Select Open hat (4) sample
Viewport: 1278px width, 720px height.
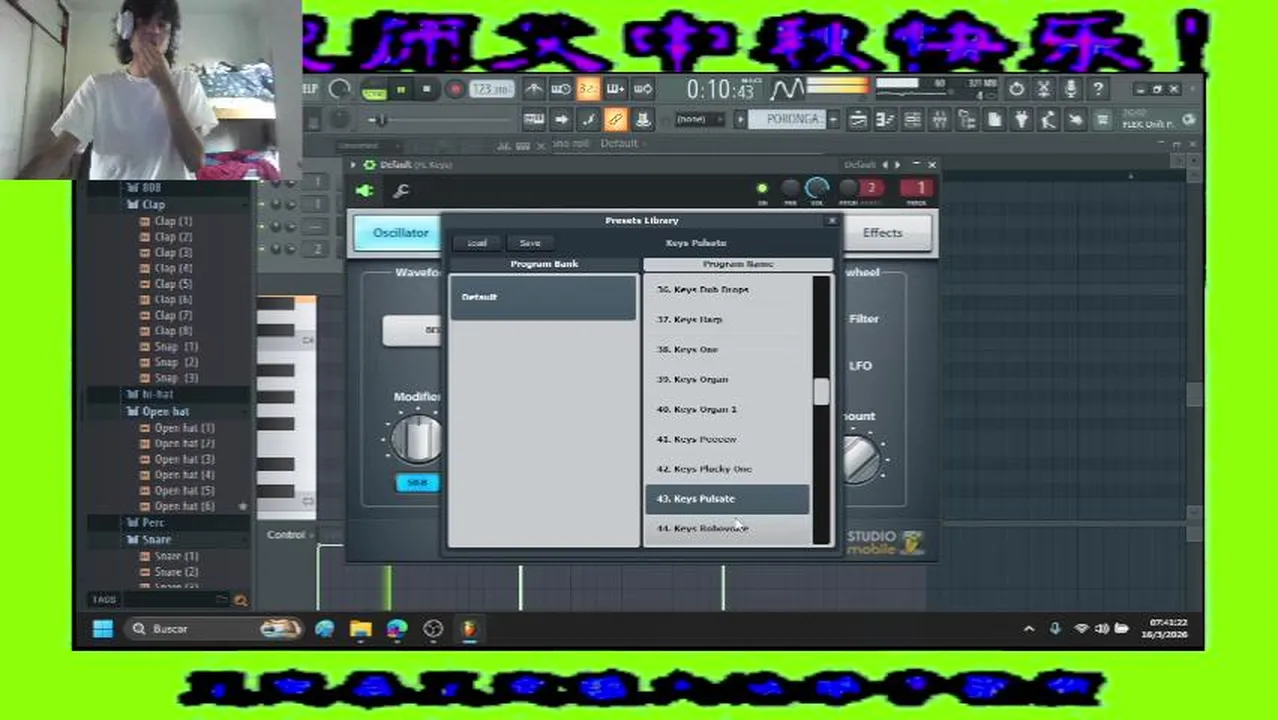coord(177,475)
